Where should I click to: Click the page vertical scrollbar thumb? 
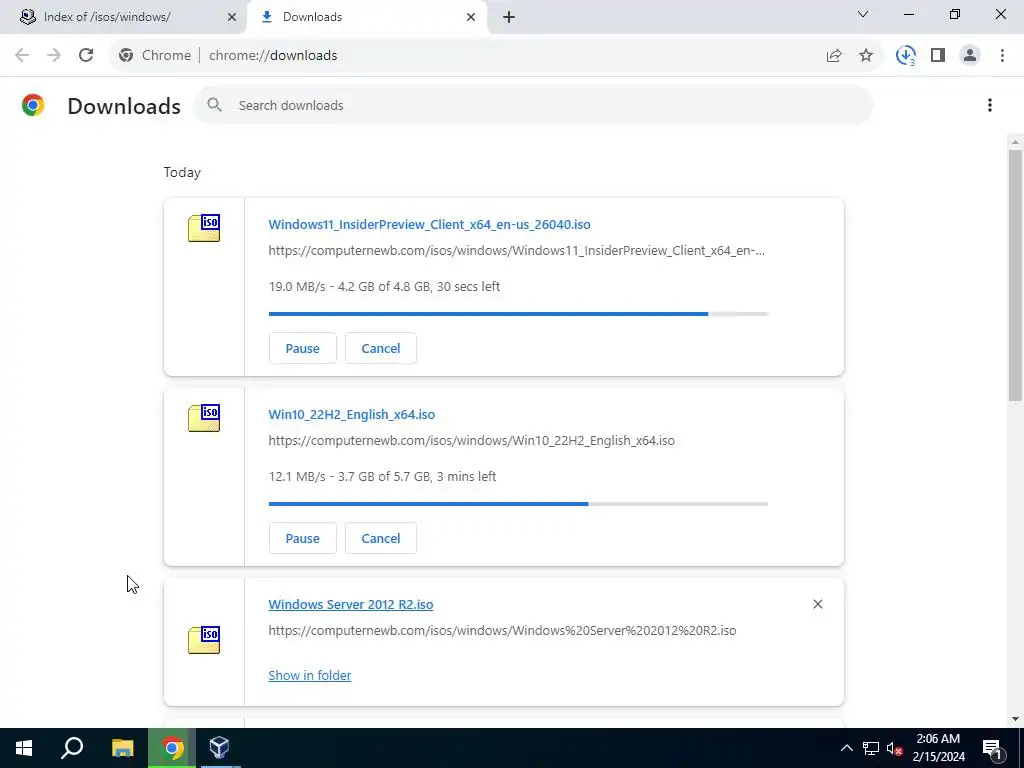point(1015,275)
